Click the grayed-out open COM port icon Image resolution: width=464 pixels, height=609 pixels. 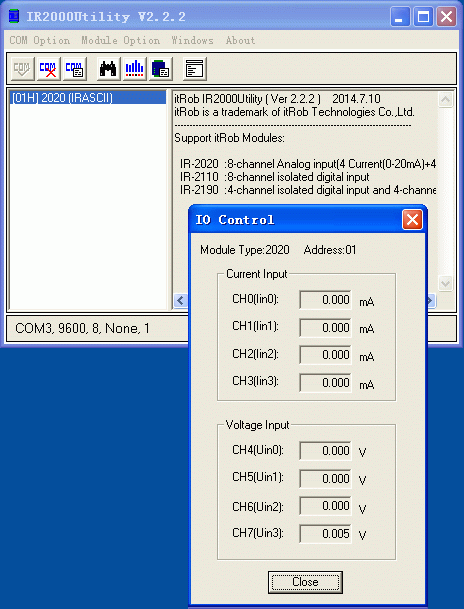22,69
